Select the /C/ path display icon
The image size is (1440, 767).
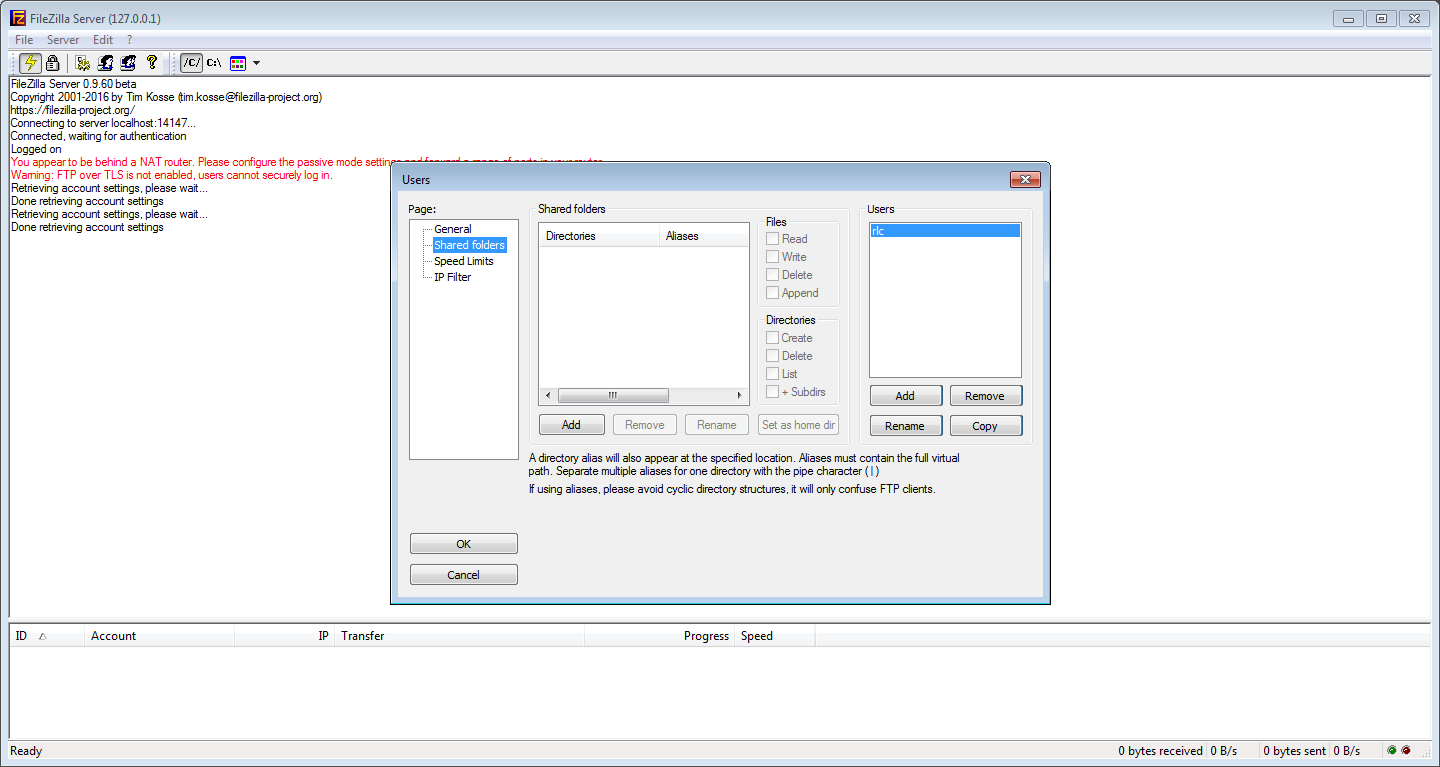(x=191, y=62)
